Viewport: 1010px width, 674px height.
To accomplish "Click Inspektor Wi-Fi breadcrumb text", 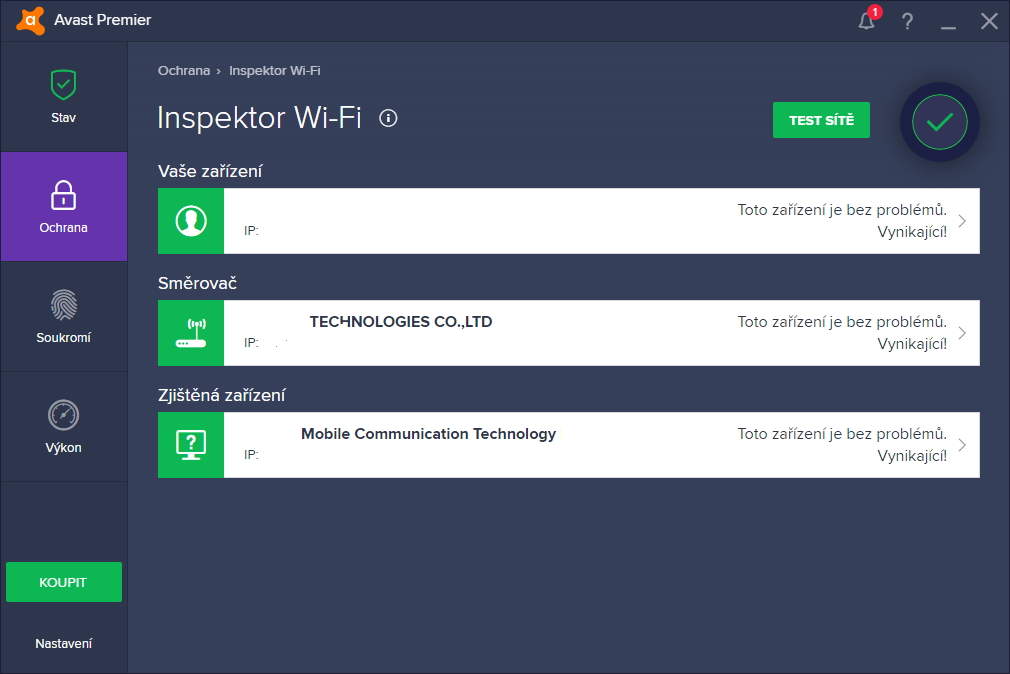I will click(274, 70).
